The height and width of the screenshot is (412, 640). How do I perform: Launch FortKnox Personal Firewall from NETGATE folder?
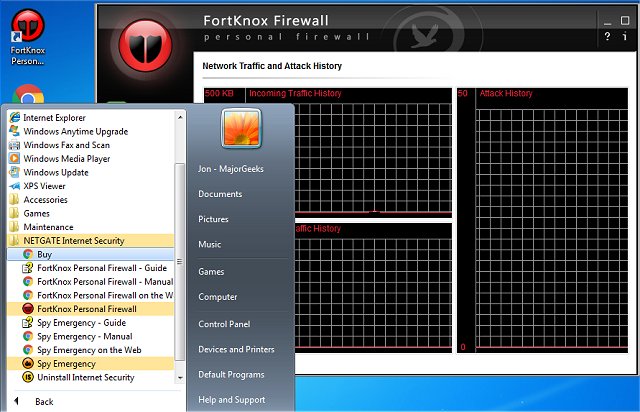(x=90, y=309)
